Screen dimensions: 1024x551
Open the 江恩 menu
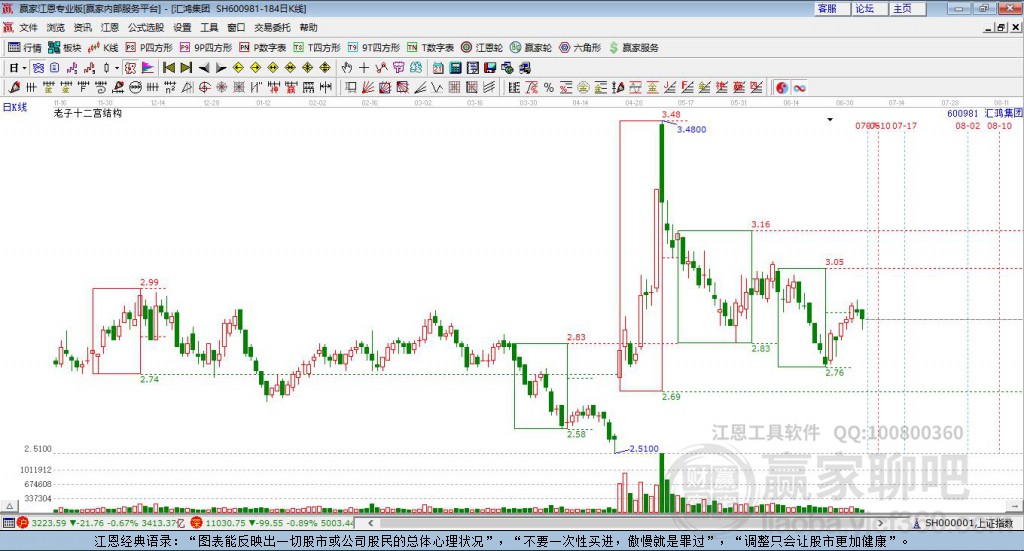[110, 27]
